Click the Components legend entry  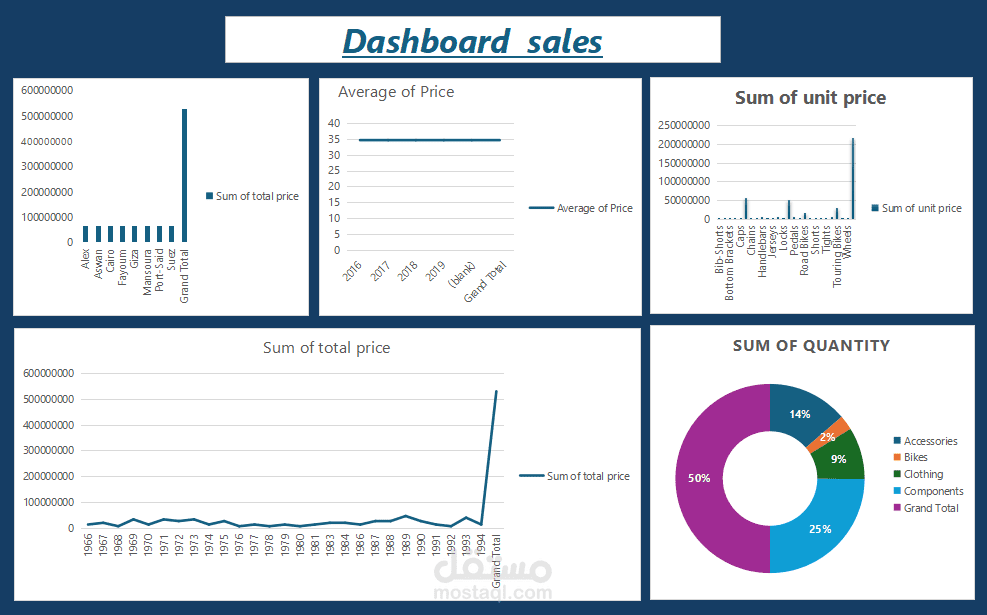(x=928, y=491)
